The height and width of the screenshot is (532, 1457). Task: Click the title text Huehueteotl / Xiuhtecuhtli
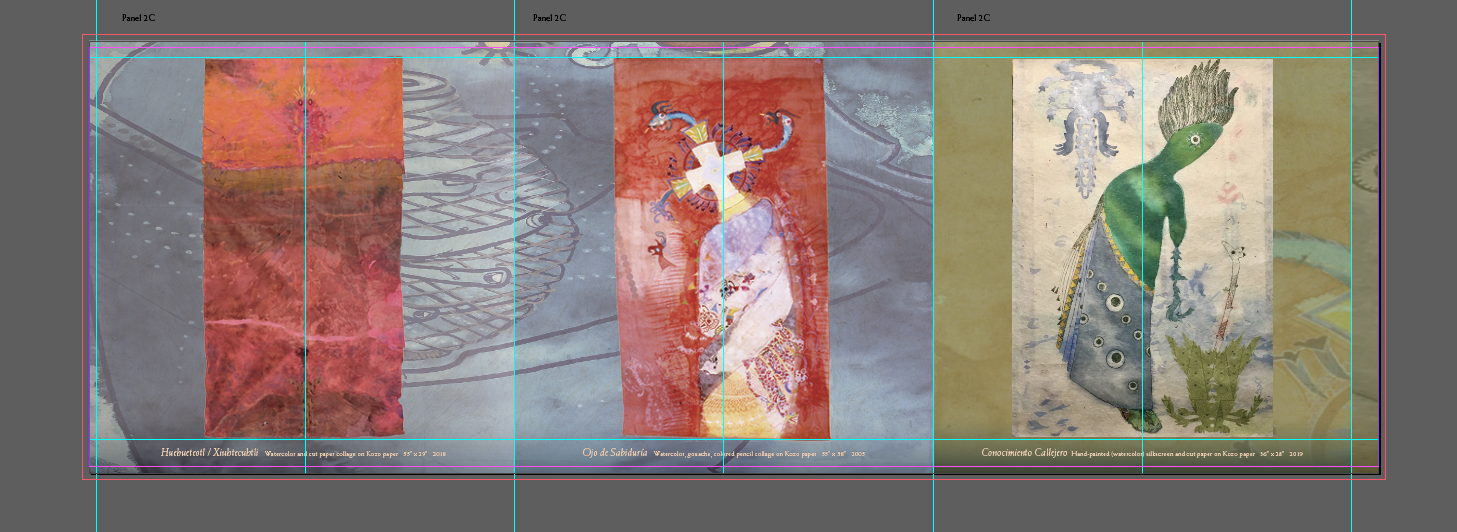click(x=209, y=453)
